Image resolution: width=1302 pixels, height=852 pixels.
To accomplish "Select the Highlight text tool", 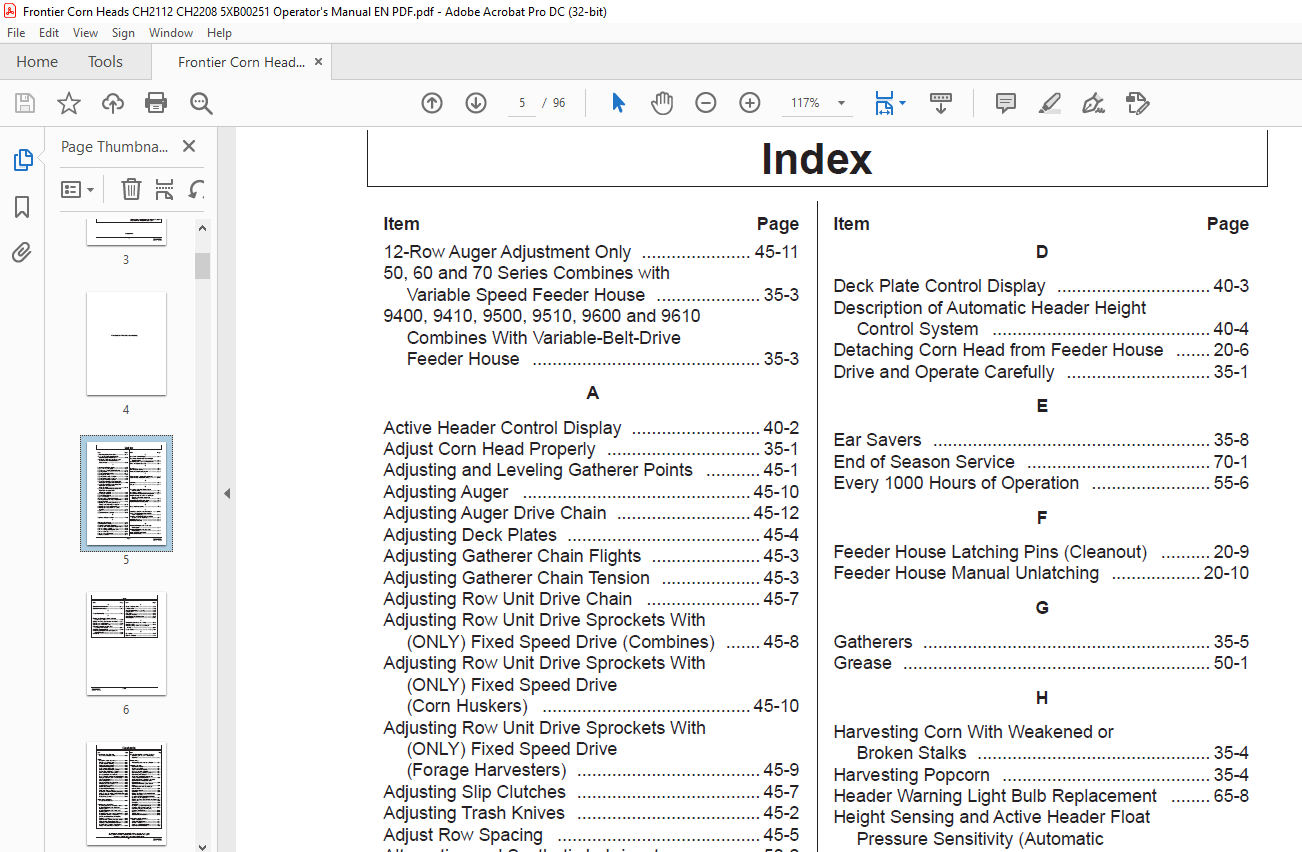I will click(1049, 103).
